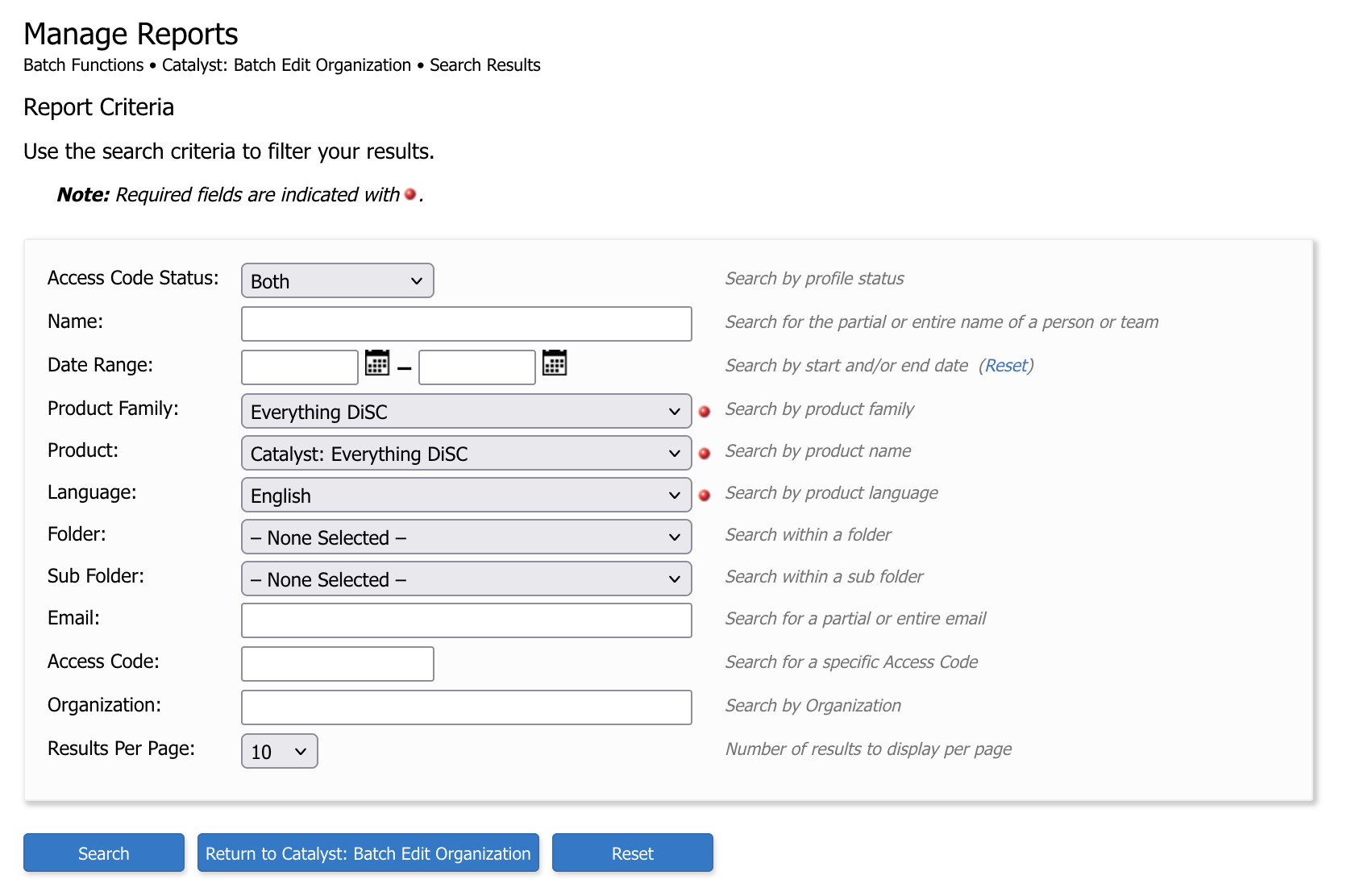This screenshot has height=896, width=1351.
Task: Click the 'Date Range:' label
Action: [x=100, y=365]
